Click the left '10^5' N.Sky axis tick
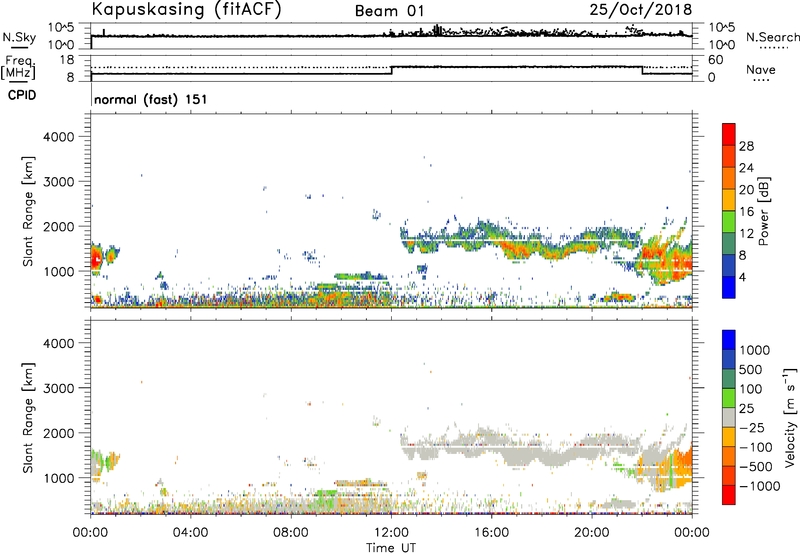The image size is (800, 554). click(61, 27)
